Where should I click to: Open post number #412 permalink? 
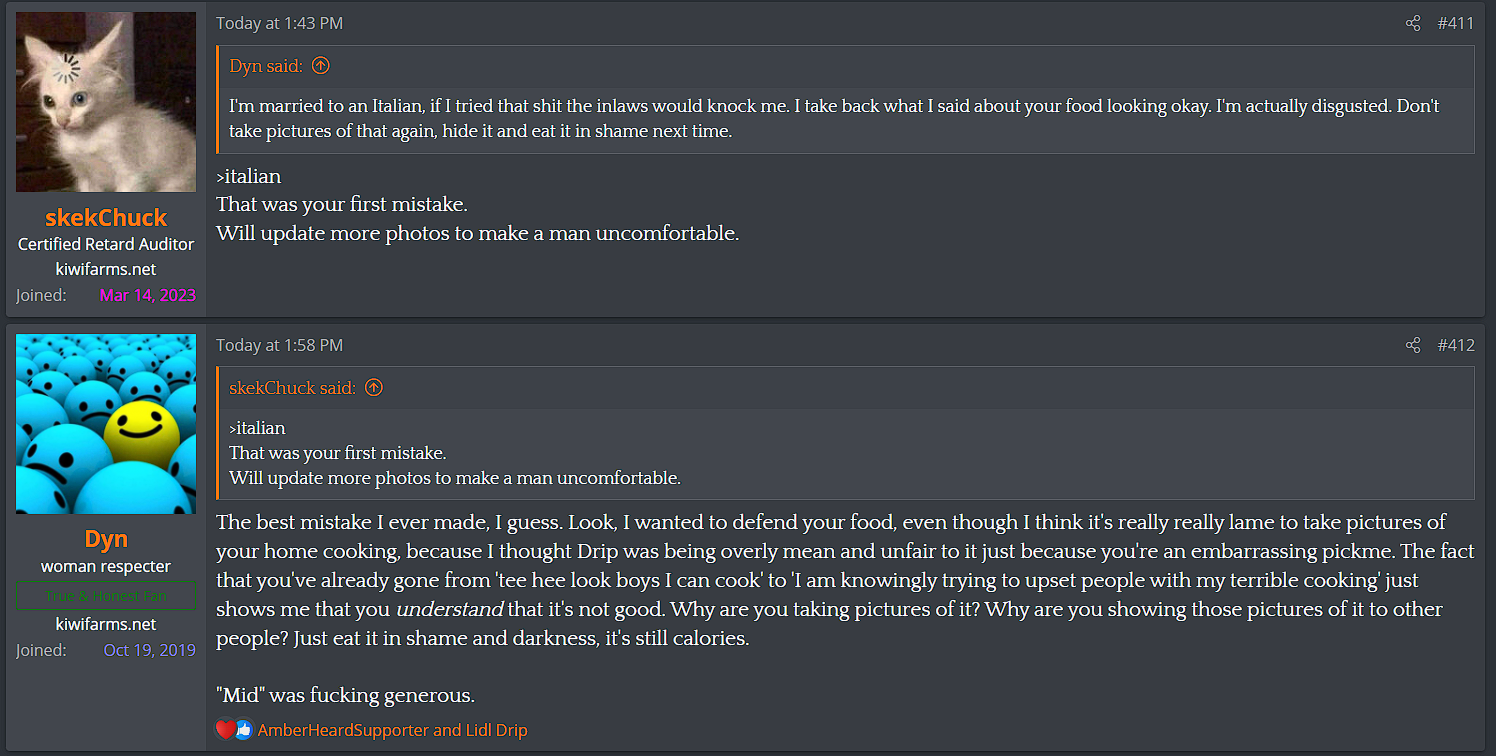click(x=1455, y=345)
